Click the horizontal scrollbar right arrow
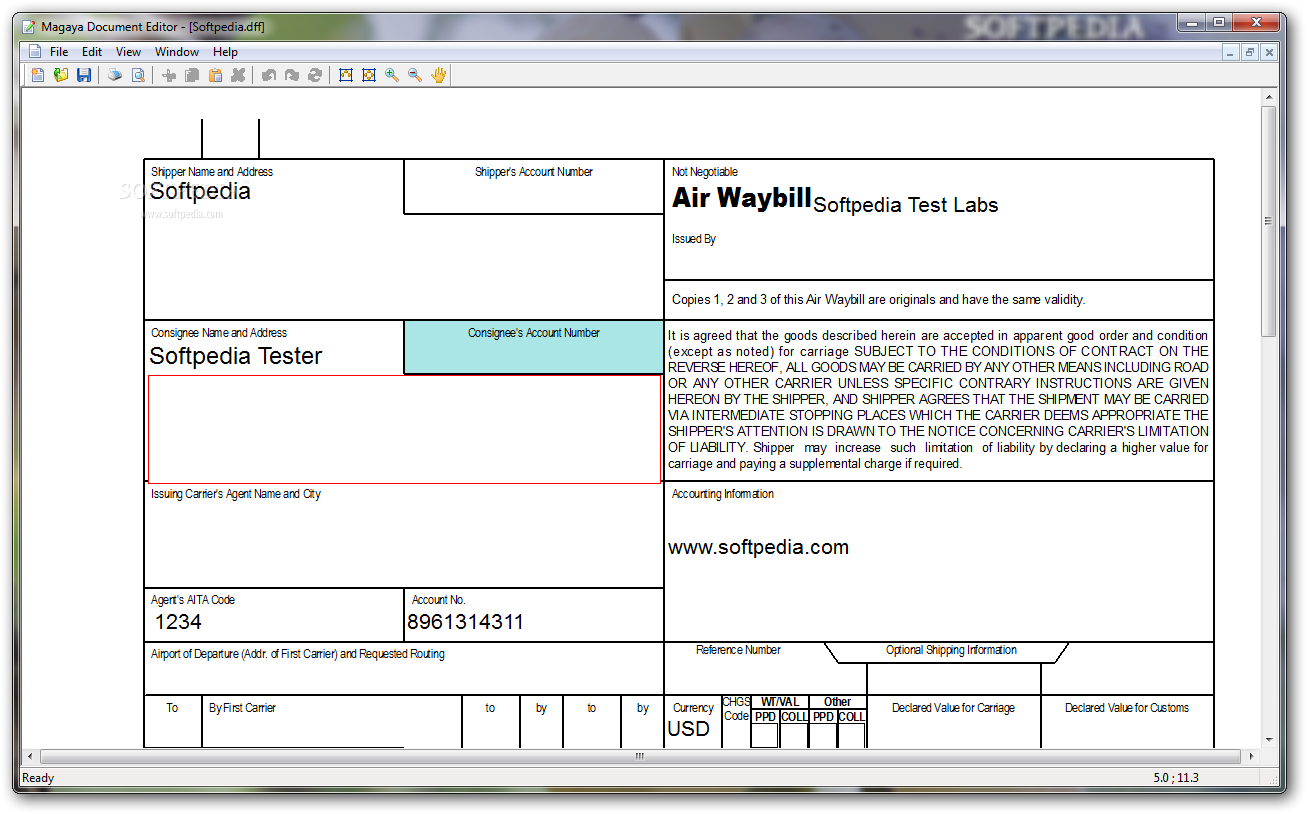1307x814 pixels. pos(1250,756)
